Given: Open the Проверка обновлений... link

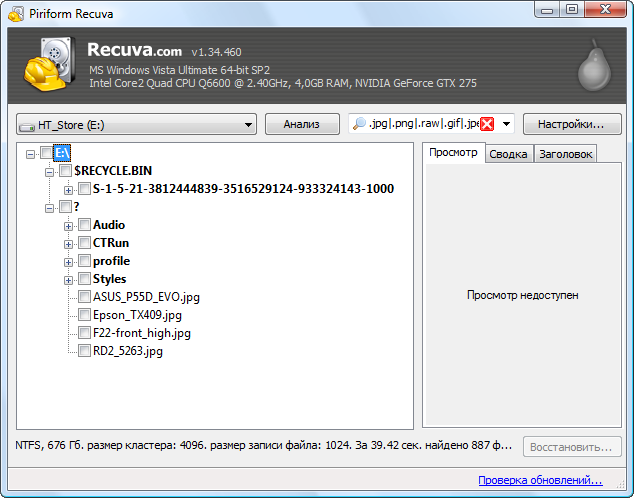Looking at the screenshot, I should pyautogui.click(x=540, y=480).
